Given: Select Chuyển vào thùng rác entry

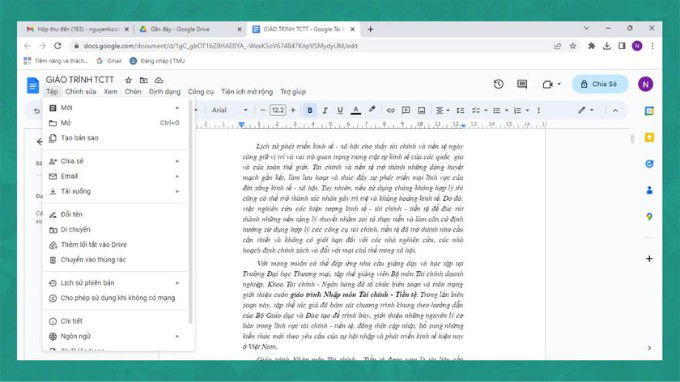Looking at the screenshot, I should [x=115, y=260].
